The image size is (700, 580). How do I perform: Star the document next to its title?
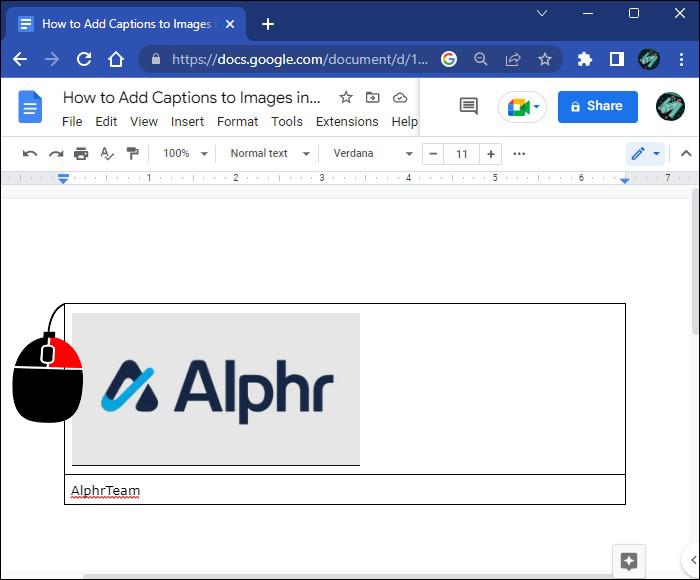(346, 97)
